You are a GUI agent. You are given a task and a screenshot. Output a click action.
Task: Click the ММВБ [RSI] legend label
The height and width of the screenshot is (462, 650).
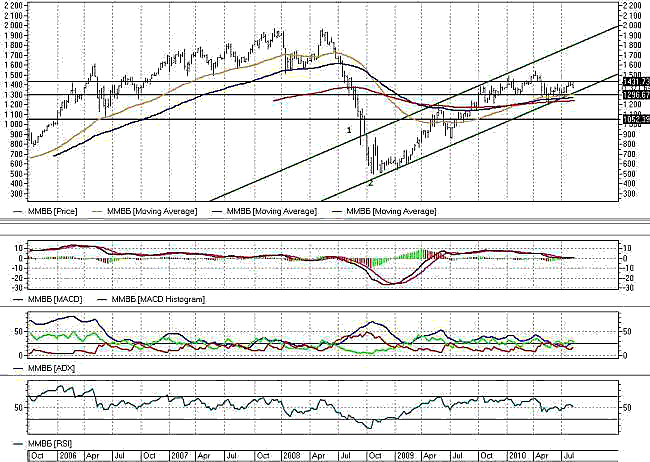click(51, 444)
